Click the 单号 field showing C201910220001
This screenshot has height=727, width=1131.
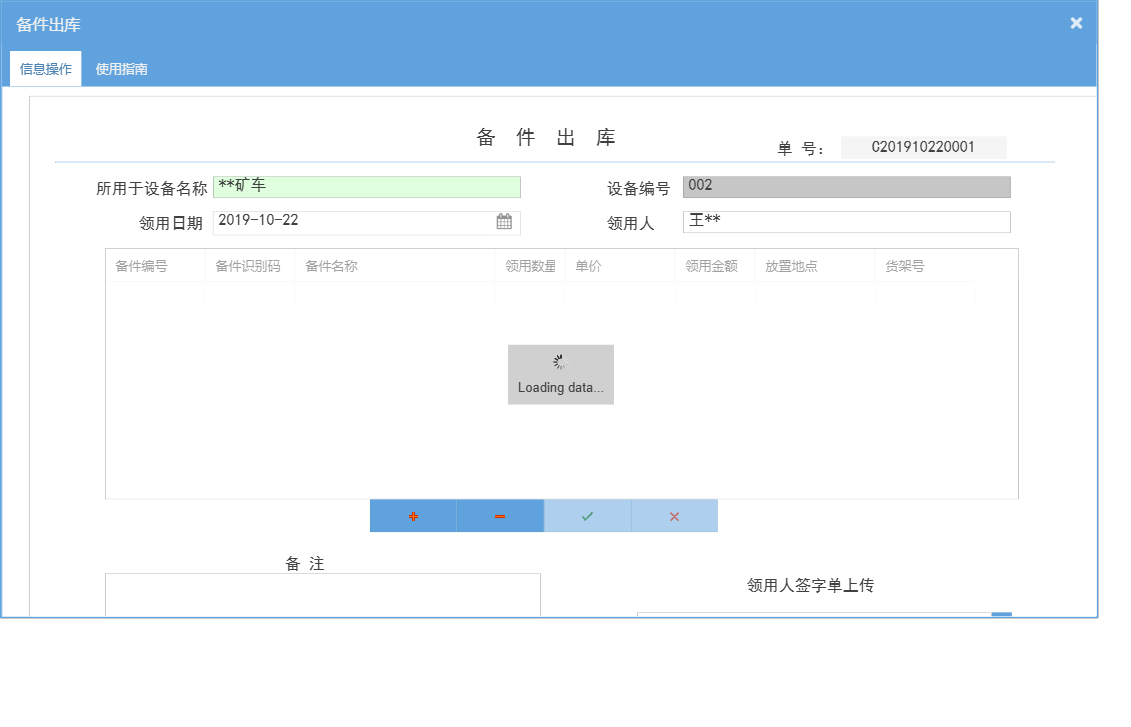[x=922, y=147]
